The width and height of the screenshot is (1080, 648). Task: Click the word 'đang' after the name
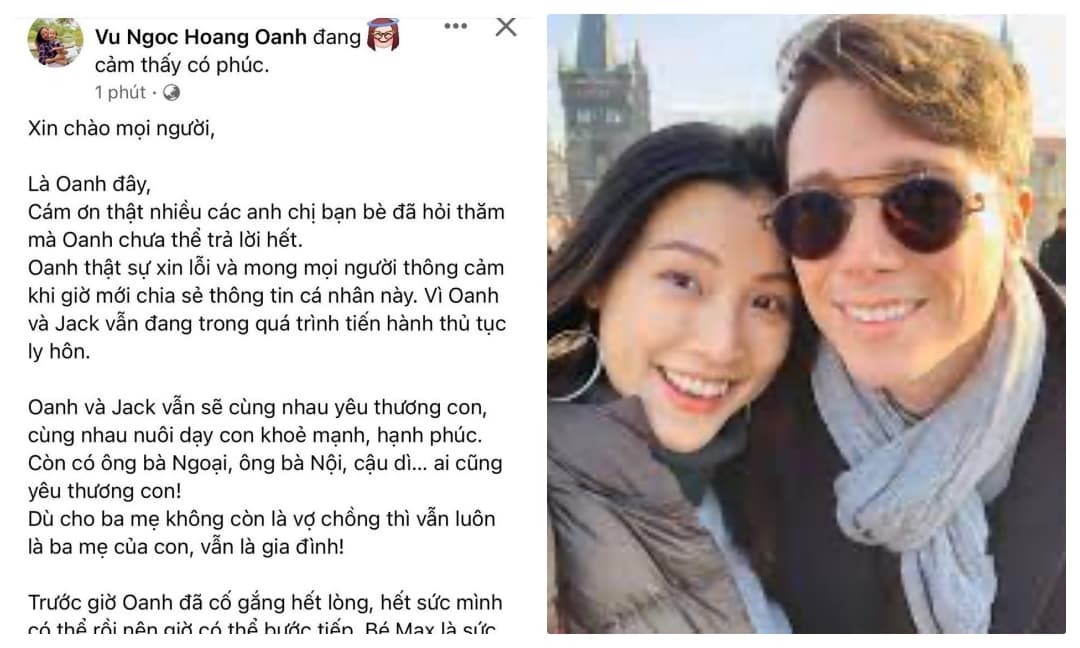tap(337, 37)
